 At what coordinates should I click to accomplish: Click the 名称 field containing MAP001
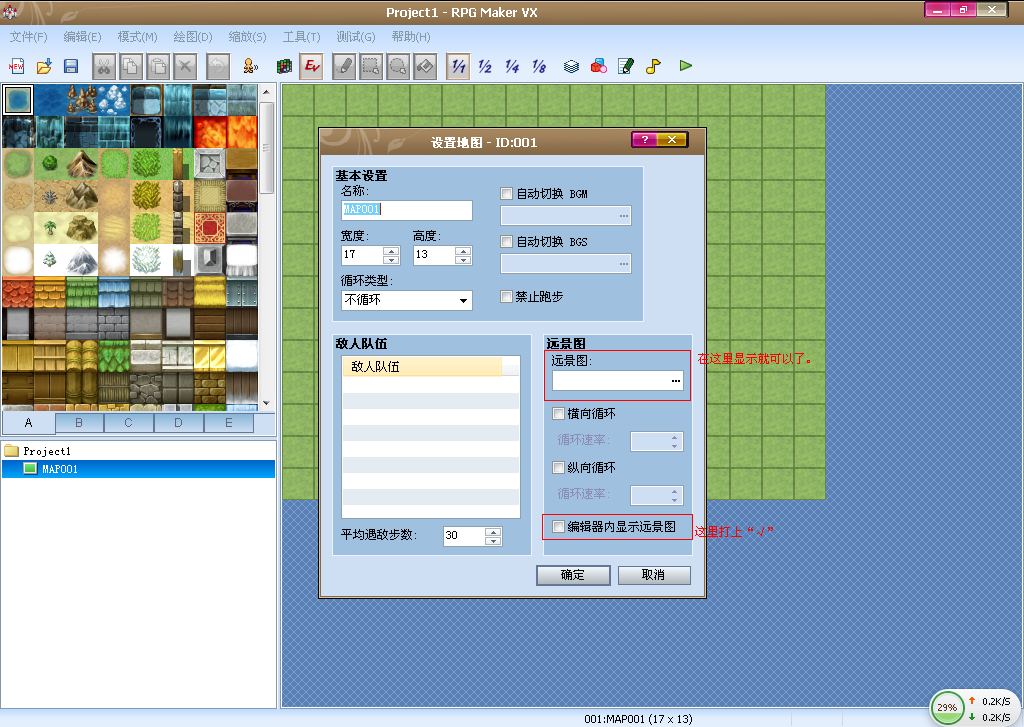tap(406, 210)
